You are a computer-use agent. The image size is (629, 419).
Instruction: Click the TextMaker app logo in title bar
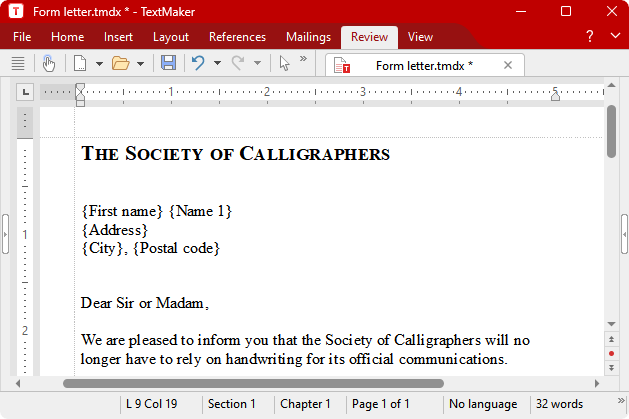pyautogui.click(x=16, y=11)
